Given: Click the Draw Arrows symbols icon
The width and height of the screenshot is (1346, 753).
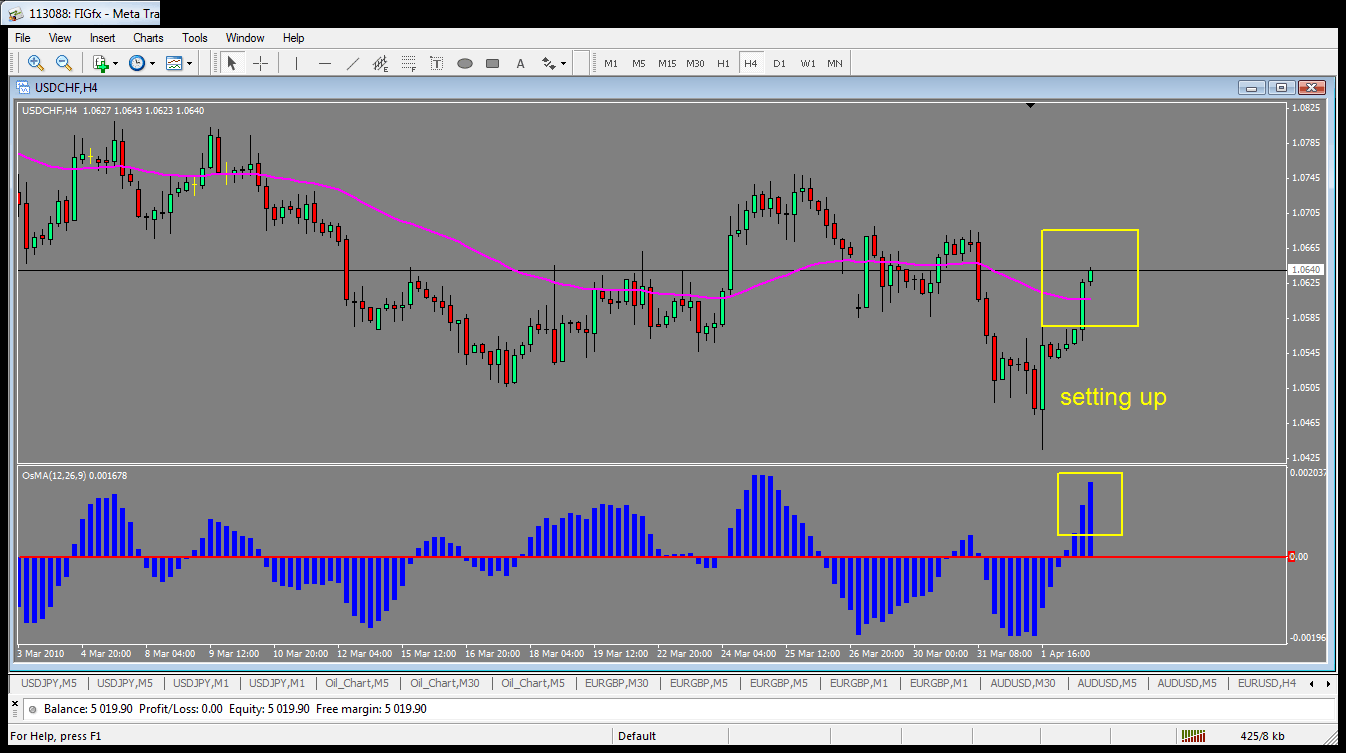Looking at the screenshot, I should click(548, 63).
